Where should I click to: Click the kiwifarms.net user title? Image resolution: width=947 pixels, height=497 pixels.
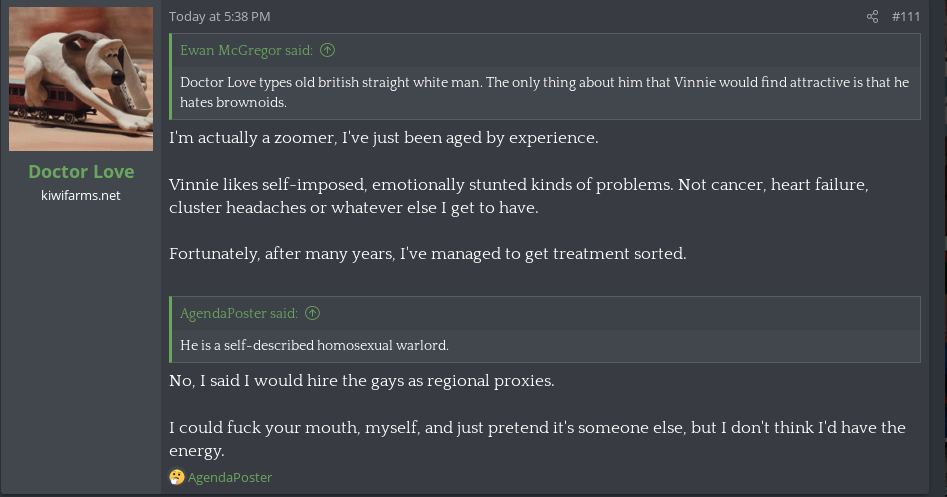81,195
